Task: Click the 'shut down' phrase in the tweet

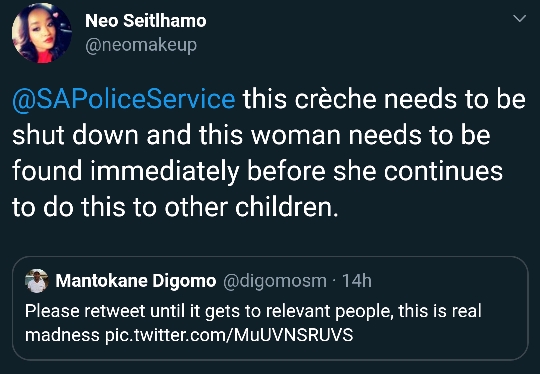Action: click(75, 135)
